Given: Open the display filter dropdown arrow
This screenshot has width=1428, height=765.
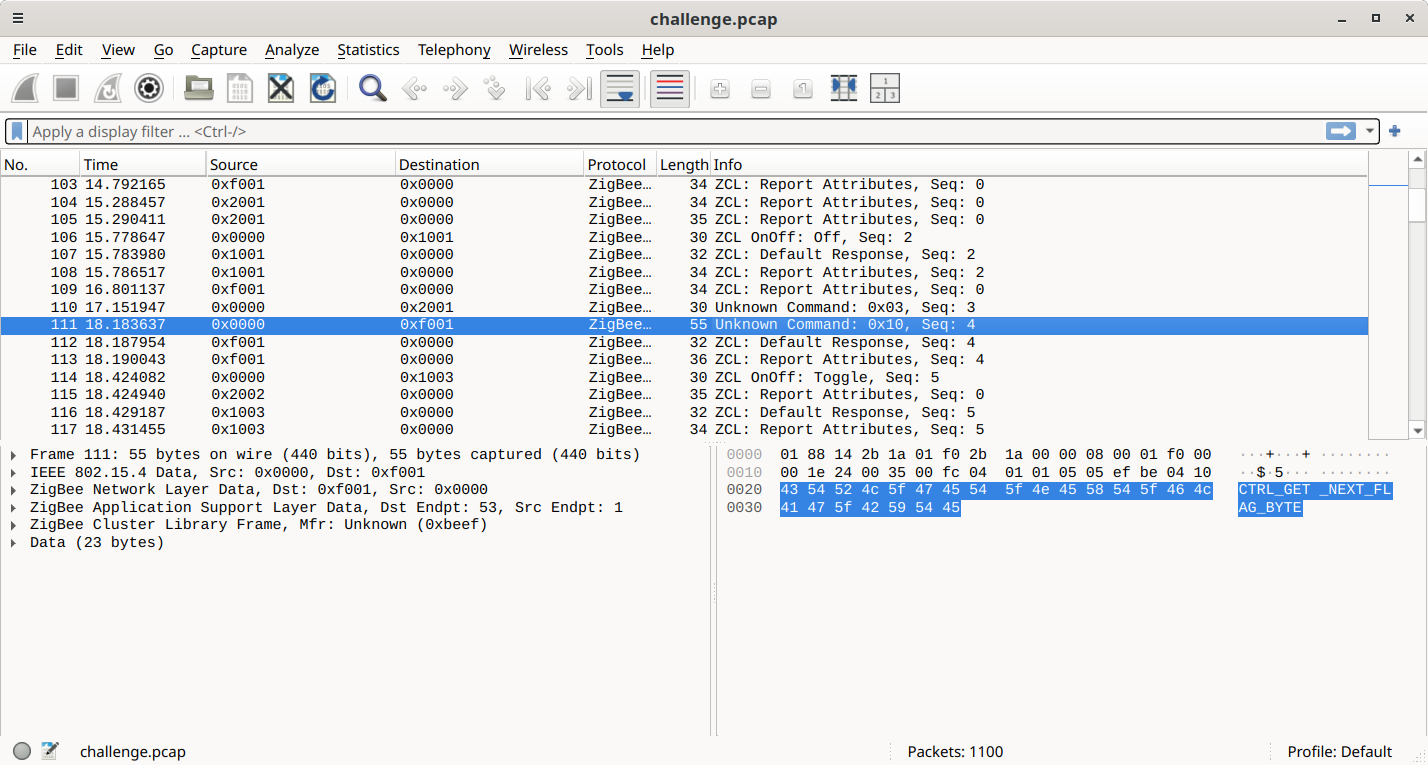Looking at the screenshot, I should (x=1370, y=131).
